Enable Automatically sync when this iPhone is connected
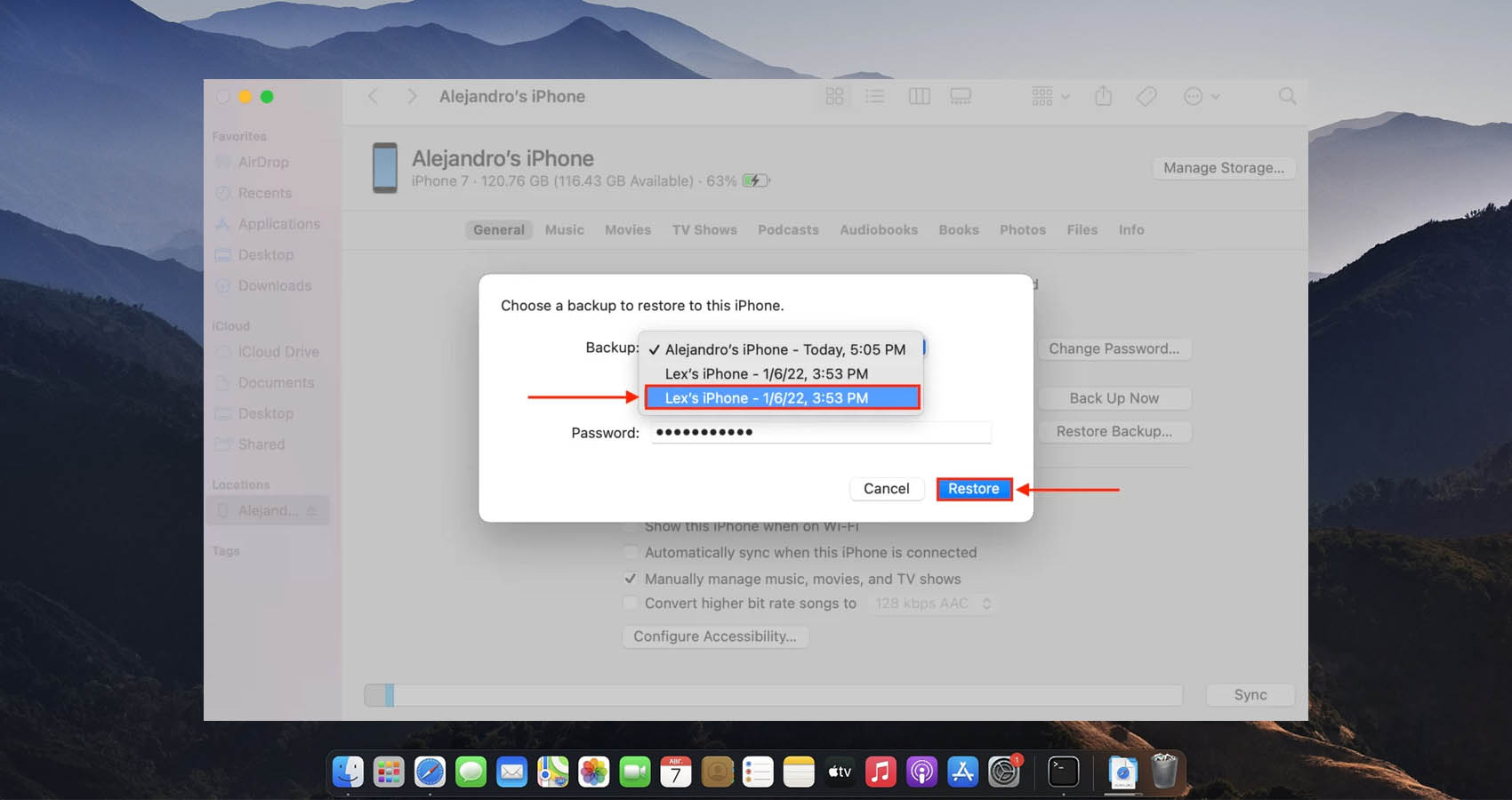 pyautogui.click(x=631, y=552)
